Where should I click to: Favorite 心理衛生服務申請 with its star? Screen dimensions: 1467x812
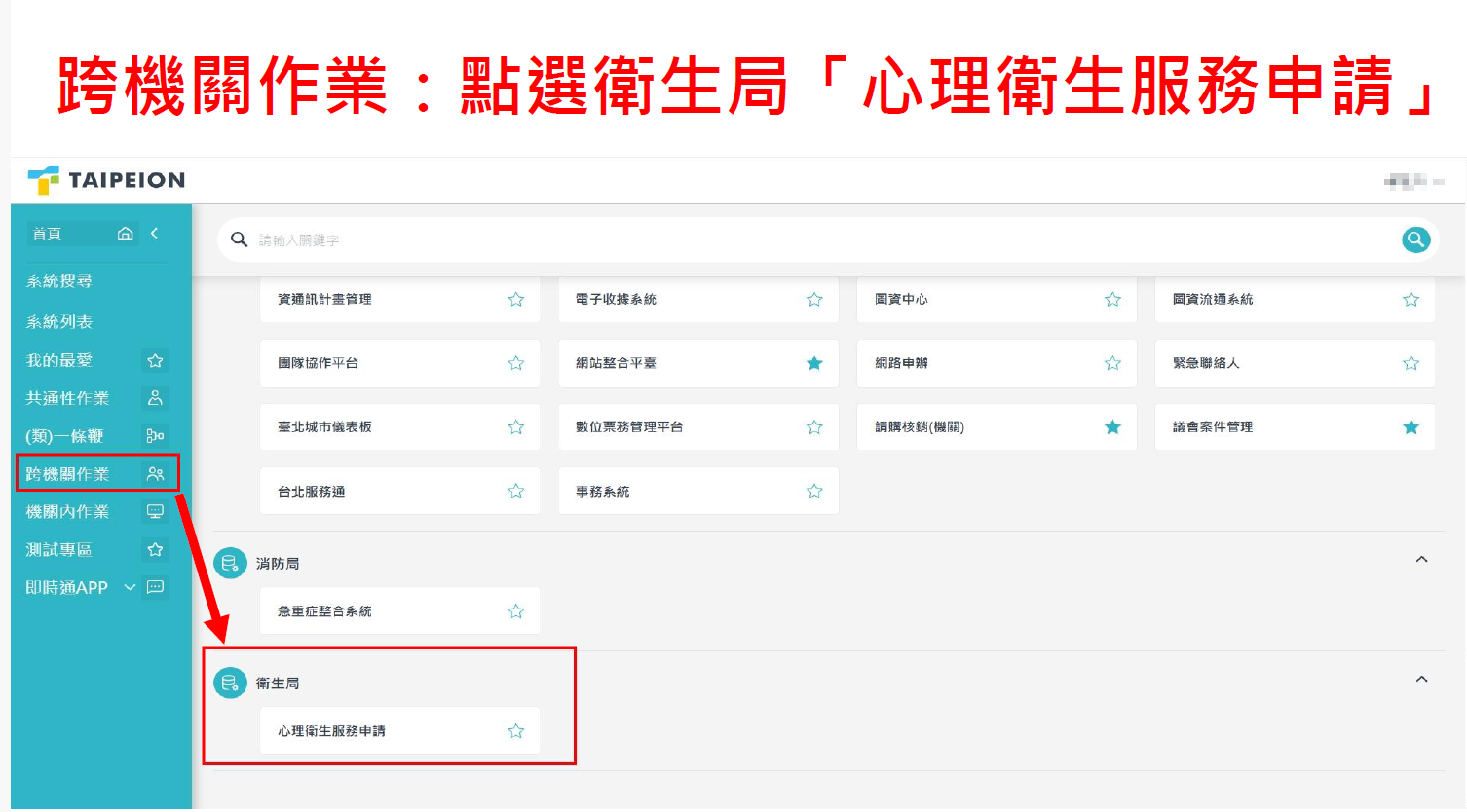click(x=516, y=731)
